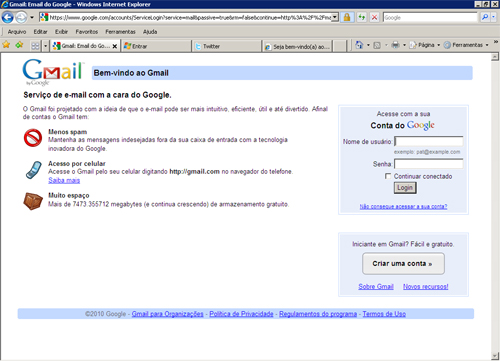This screenshot has width=500, height=361.
Task: Open Gmail para Organizações footer link
Action: click(x=167, y=314)
